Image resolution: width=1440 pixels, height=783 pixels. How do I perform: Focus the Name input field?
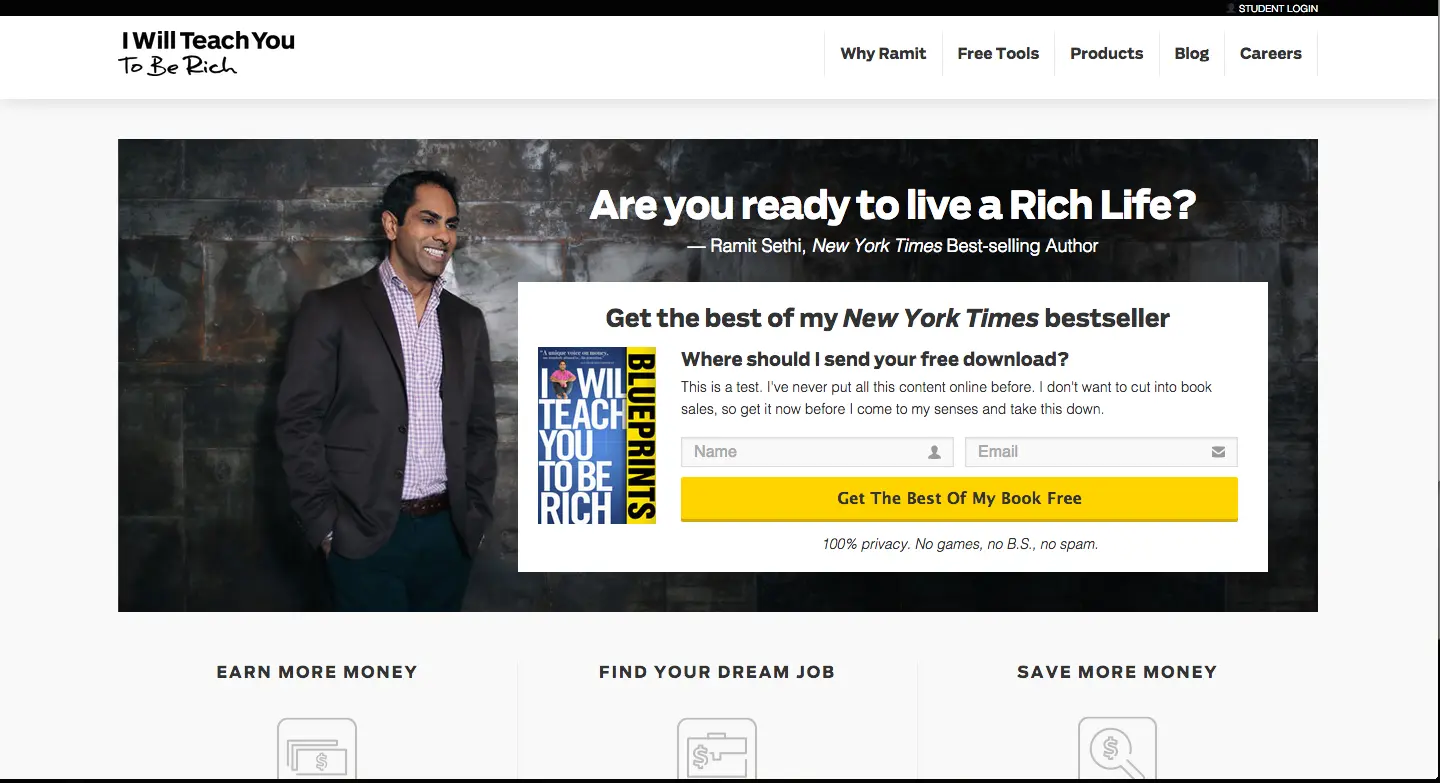(817, 452)
